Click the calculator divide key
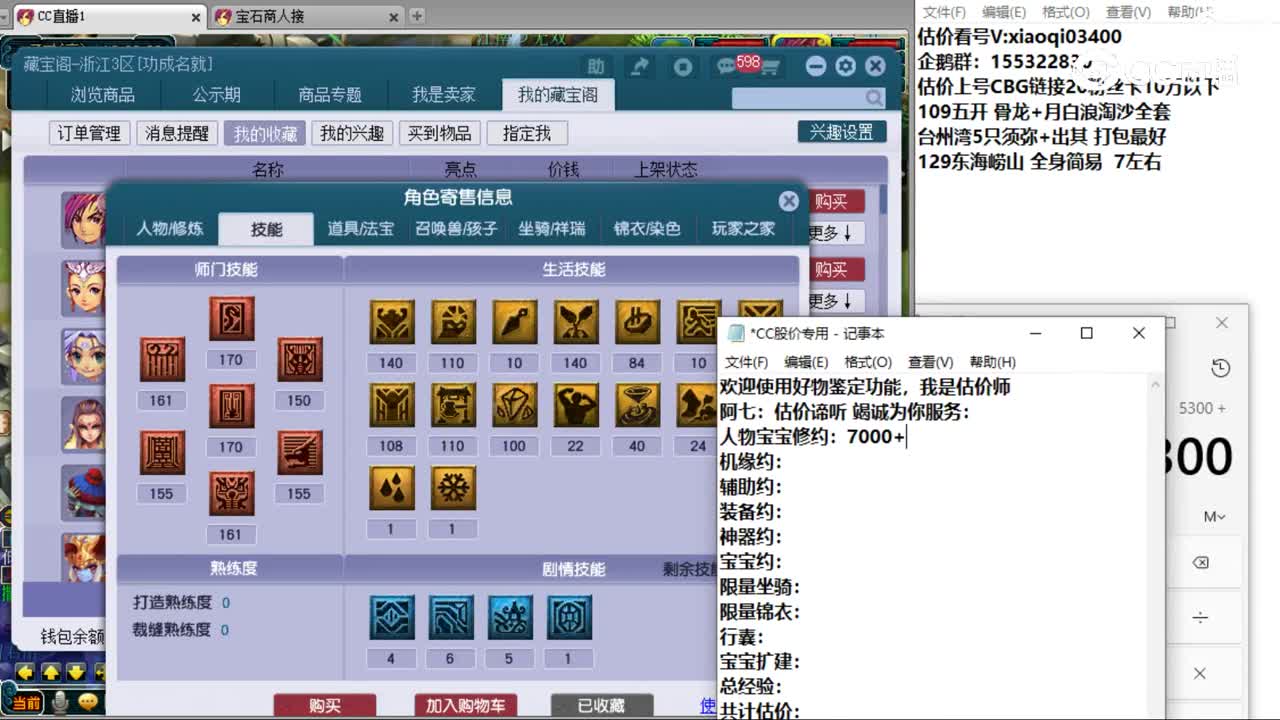1280x720 pixels. [1200, 618]
